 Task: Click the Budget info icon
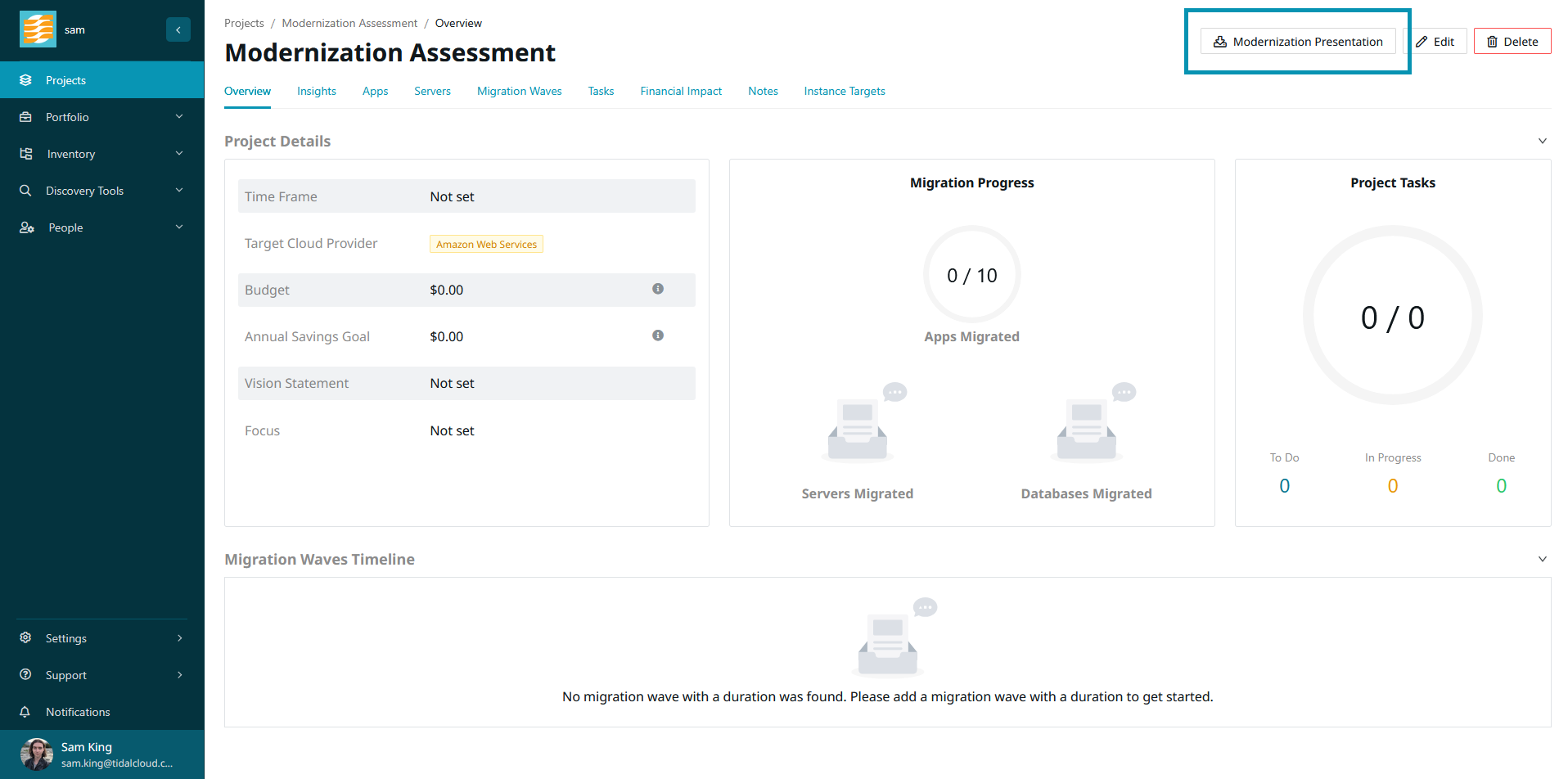click(x=657, y=289)
